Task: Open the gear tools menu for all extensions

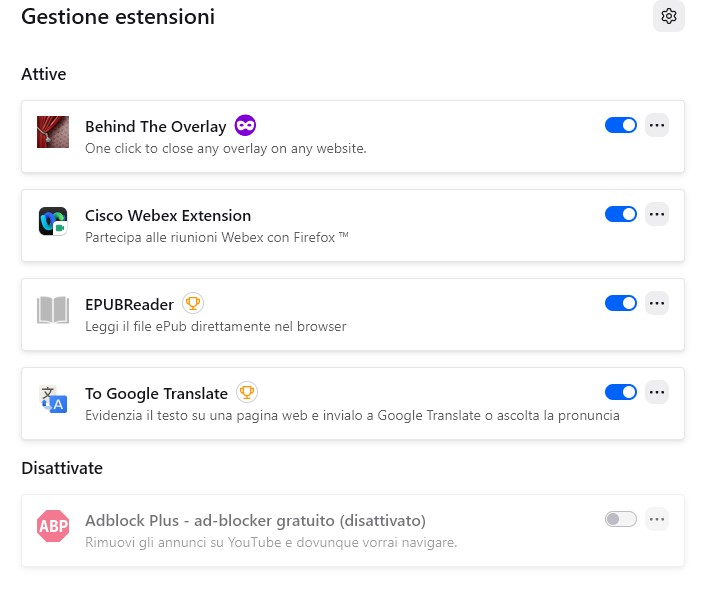Action: [x=669, y=16]
